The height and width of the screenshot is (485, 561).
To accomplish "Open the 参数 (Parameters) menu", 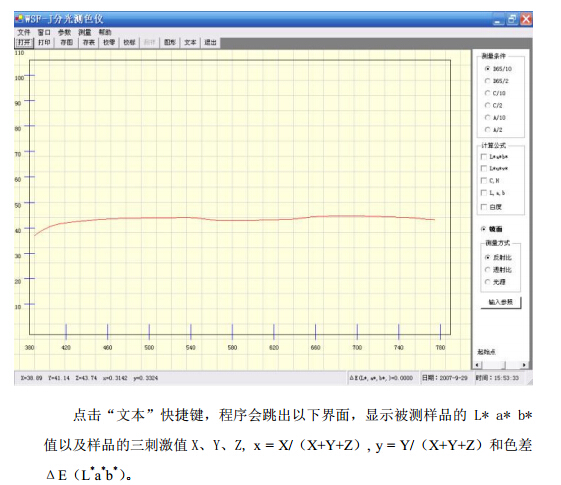I will [64, 32].
